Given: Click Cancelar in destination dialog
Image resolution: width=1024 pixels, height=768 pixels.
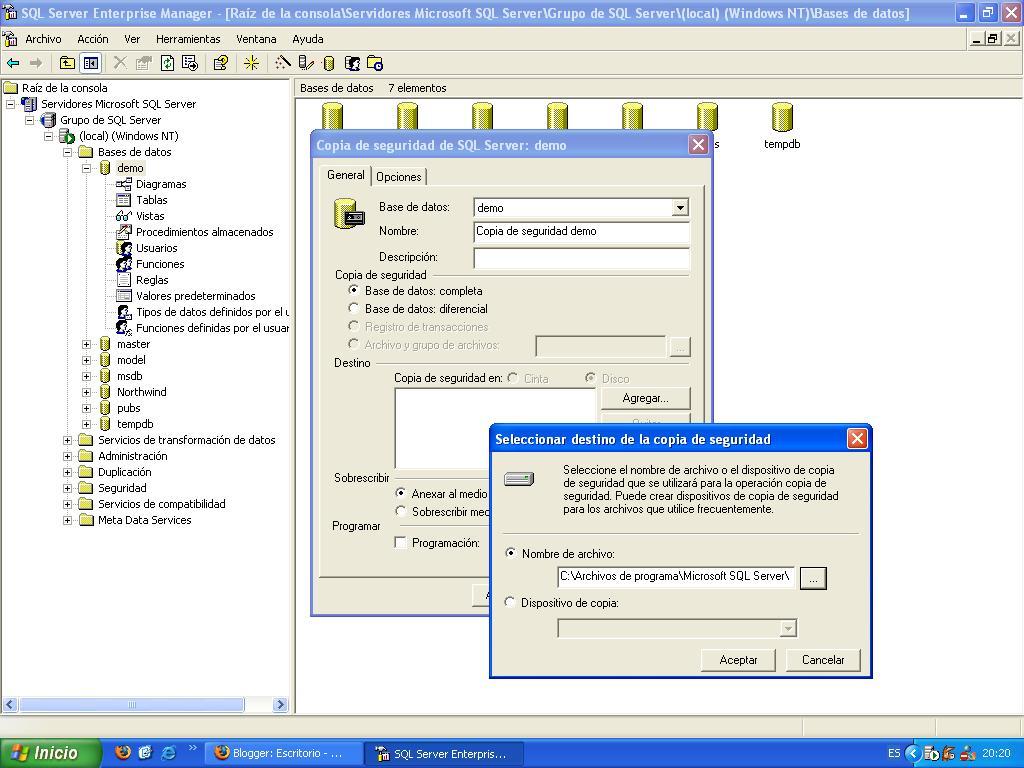Looking at the screenshot, I should pos(823,660).
